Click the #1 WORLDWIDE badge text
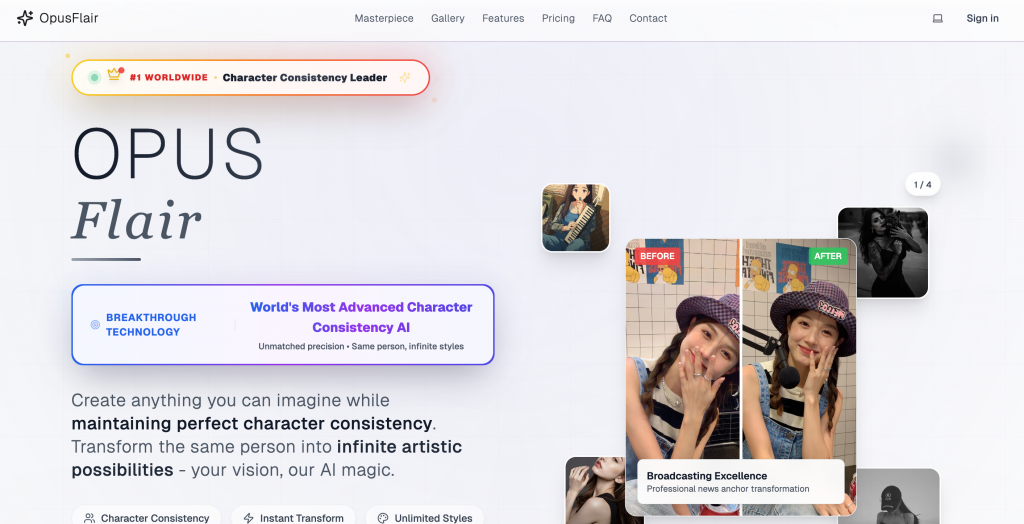This screenshot has width=1024, height=524. [168, 77]
